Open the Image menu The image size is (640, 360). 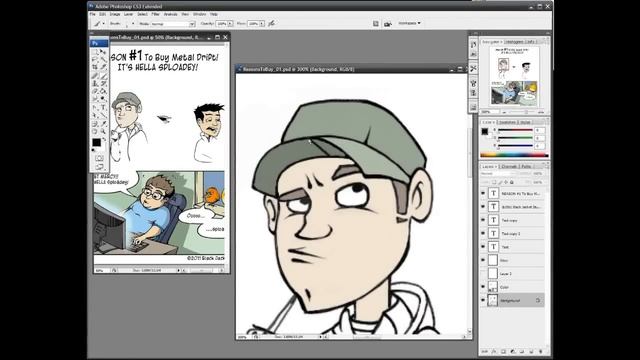coord(115,14)
